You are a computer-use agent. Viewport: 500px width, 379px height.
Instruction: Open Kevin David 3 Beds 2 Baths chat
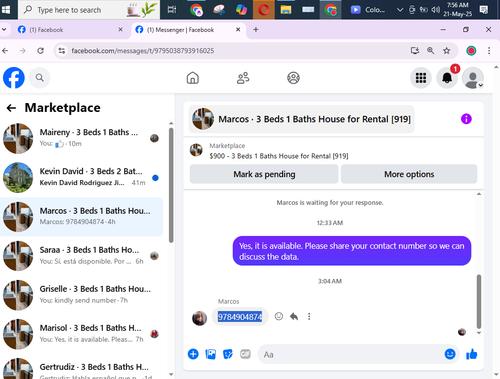click(81, 177)
